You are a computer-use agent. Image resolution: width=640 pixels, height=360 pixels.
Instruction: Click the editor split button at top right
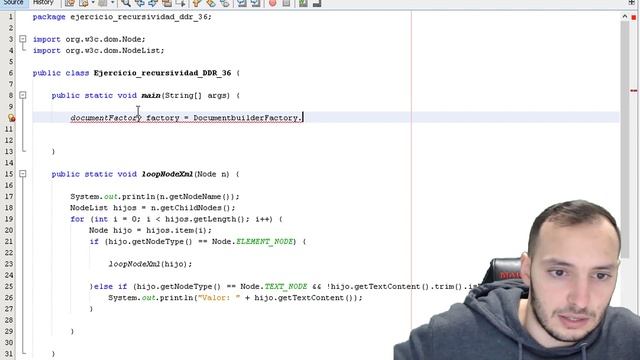click(632, 2)
